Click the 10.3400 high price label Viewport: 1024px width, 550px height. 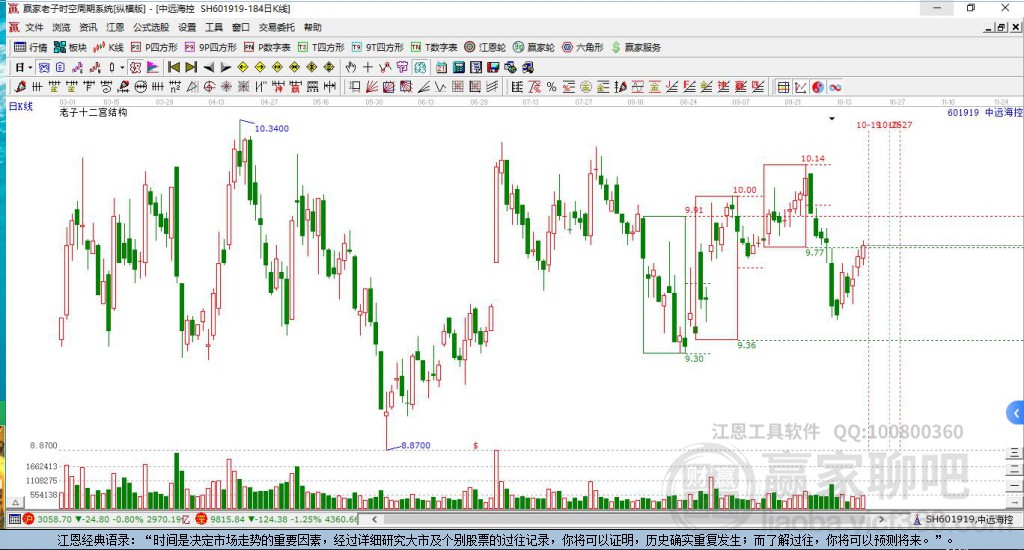coord(272,129)
